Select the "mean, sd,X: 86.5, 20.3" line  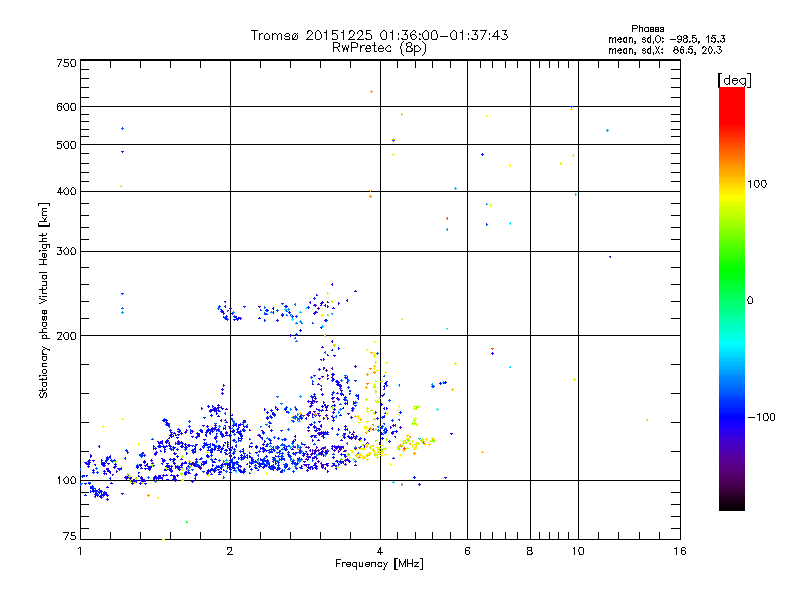(x=665, y=50)
